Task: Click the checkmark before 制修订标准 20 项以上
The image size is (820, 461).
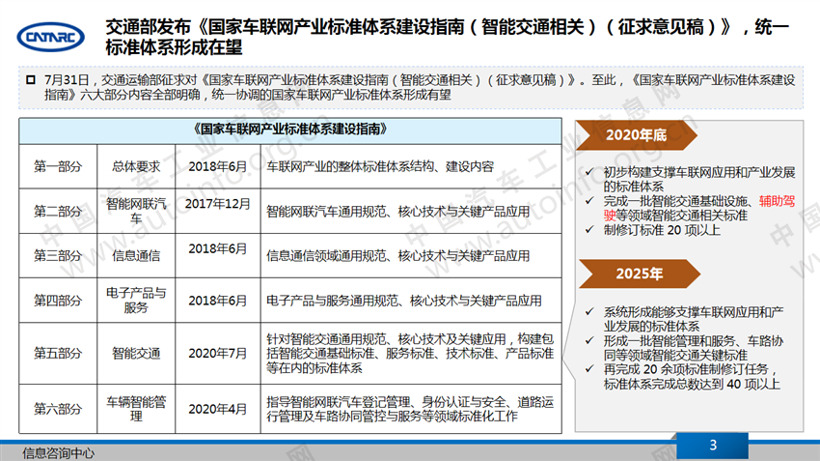Action: (590, 229)
